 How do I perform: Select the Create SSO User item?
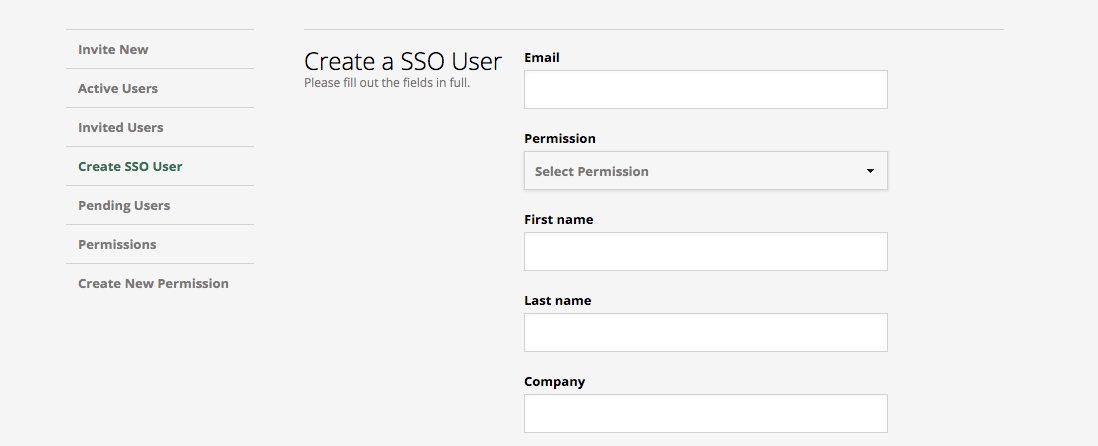130,167
